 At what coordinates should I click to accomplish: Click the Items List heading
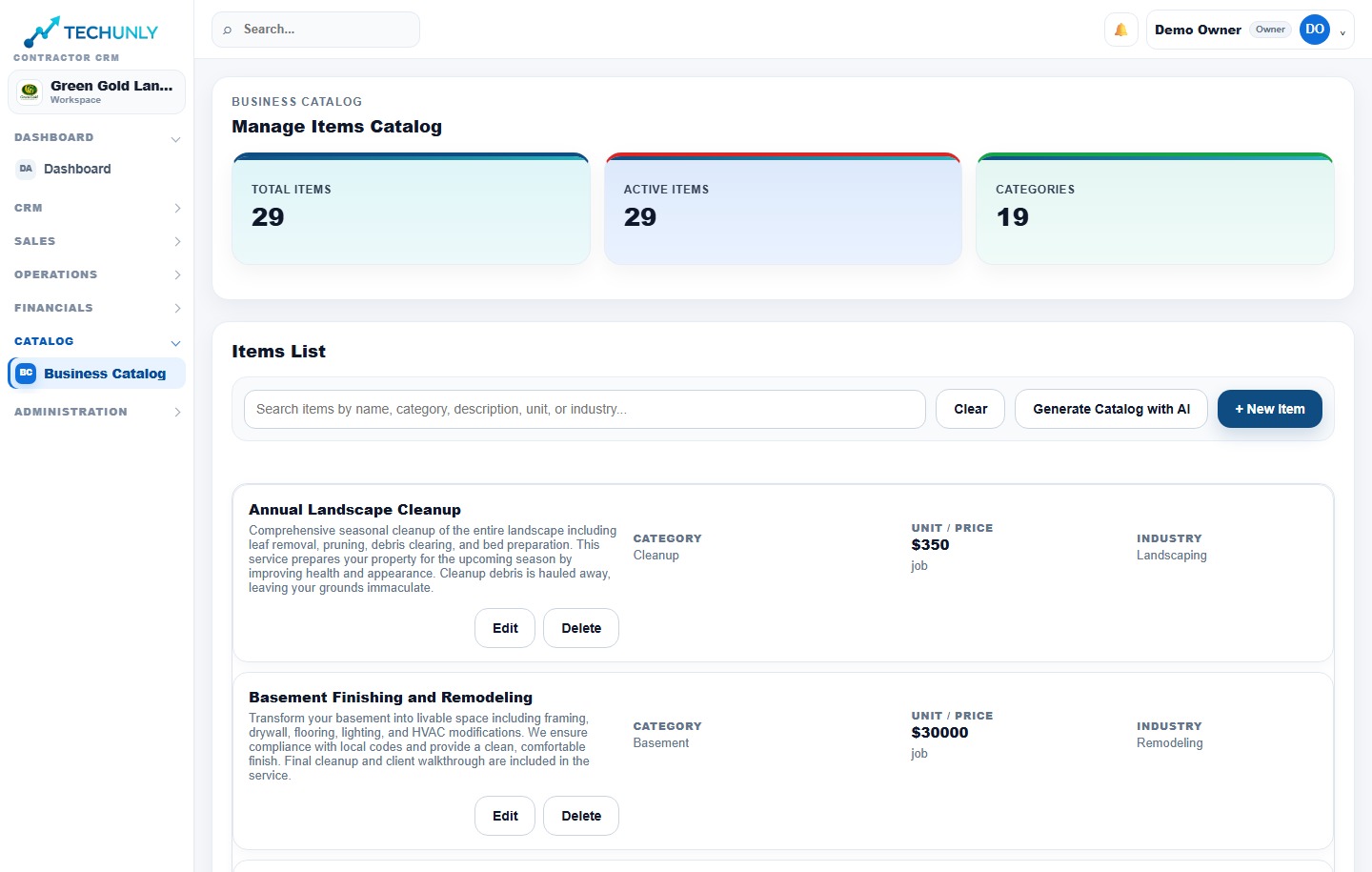(278, 352)
